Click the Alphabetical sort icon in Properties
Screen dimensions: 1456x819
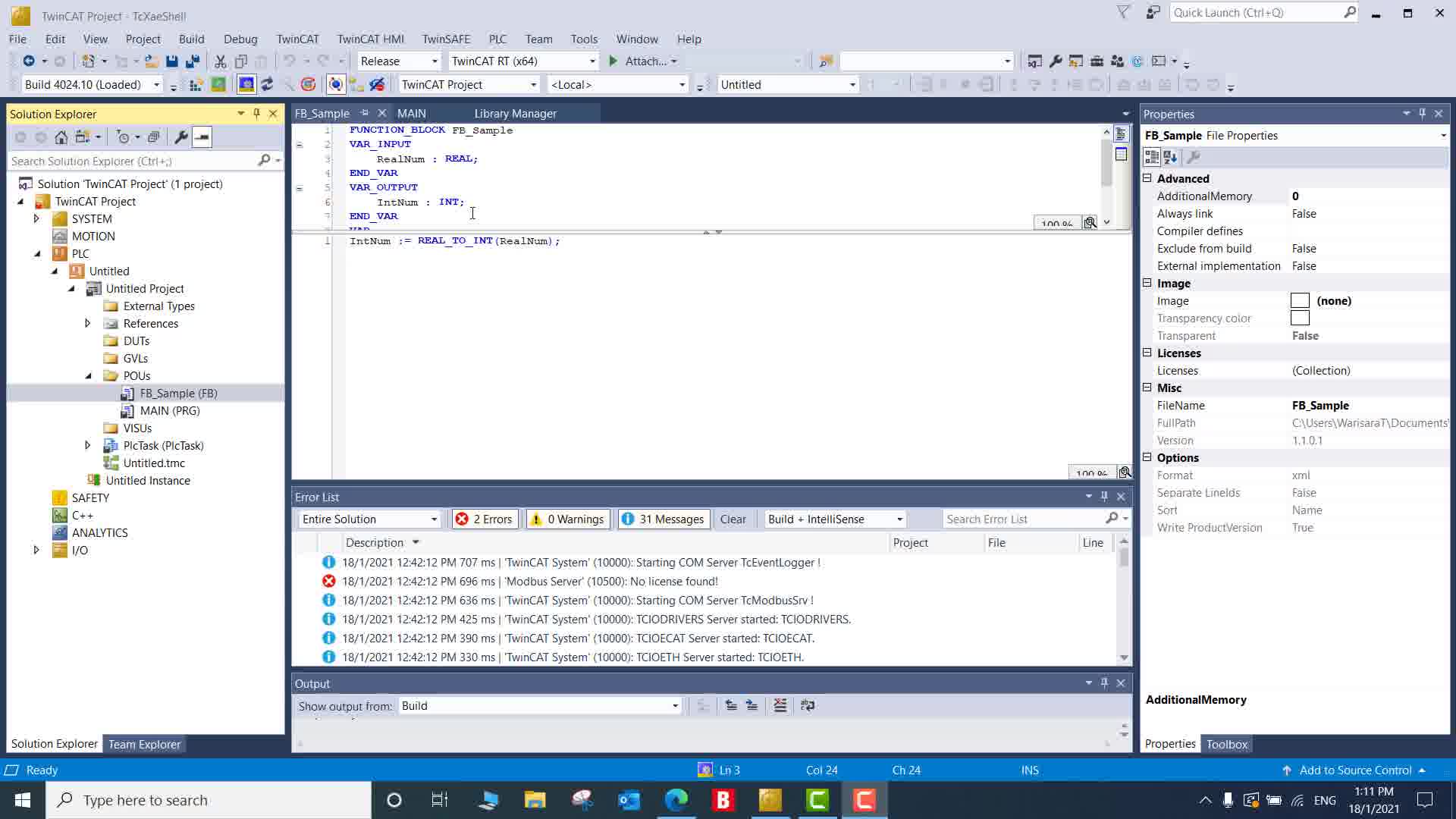click(1170, 157)
